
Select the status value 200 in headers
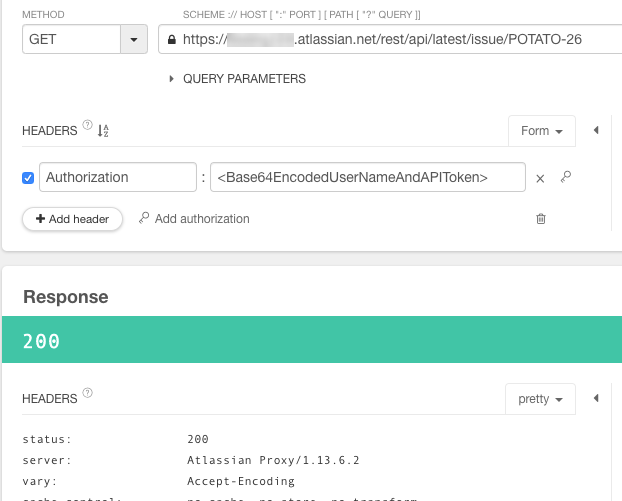point(198,439)
